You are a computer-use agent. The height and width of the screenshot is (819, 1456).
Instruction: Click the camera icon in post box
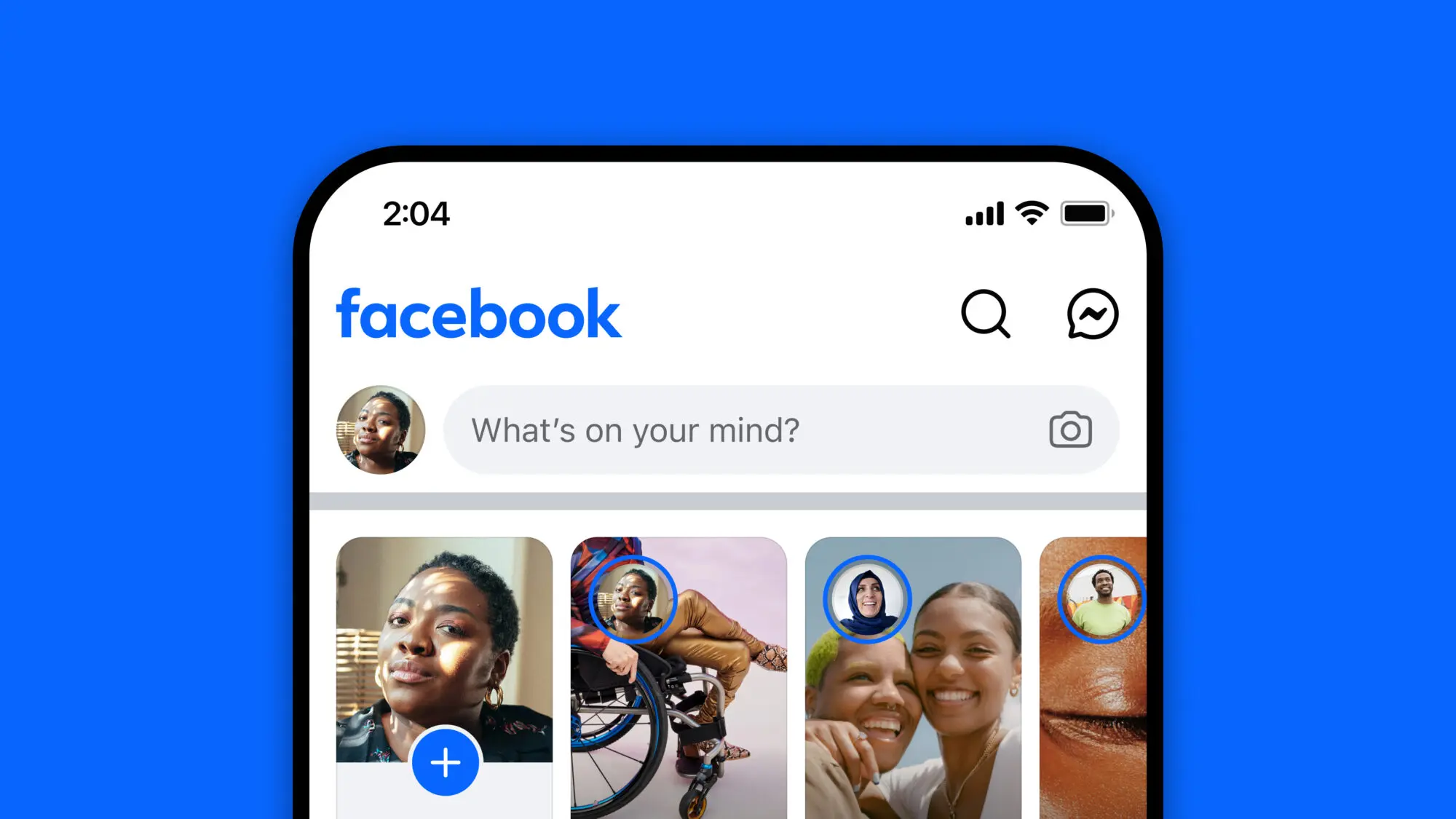click(x=1070, y=430)
